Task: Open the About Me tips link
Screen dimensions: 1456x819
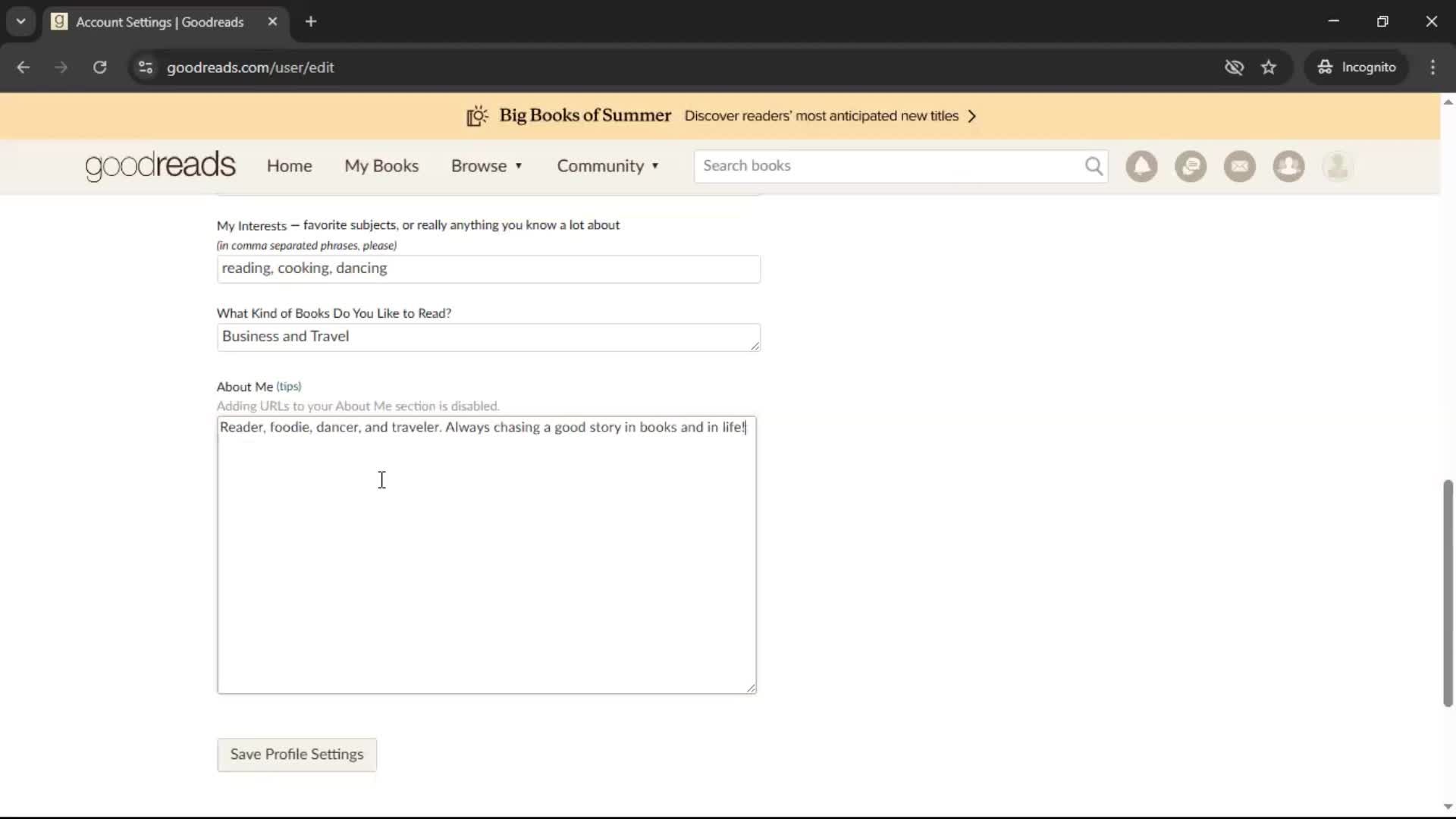Action: tap(288, 386)
